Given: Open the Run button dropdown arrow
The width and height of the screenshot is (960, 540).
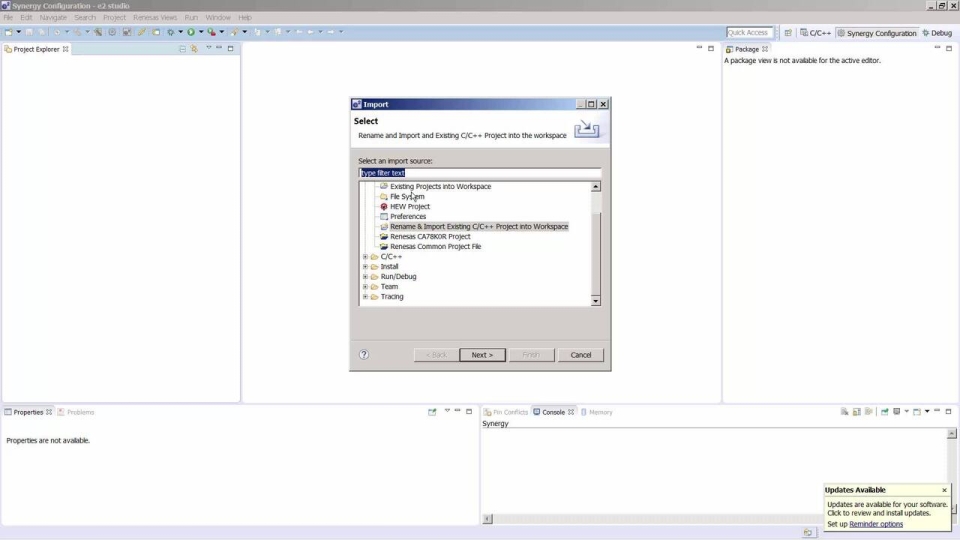Looking at the screenshot, I should (201, 32).
